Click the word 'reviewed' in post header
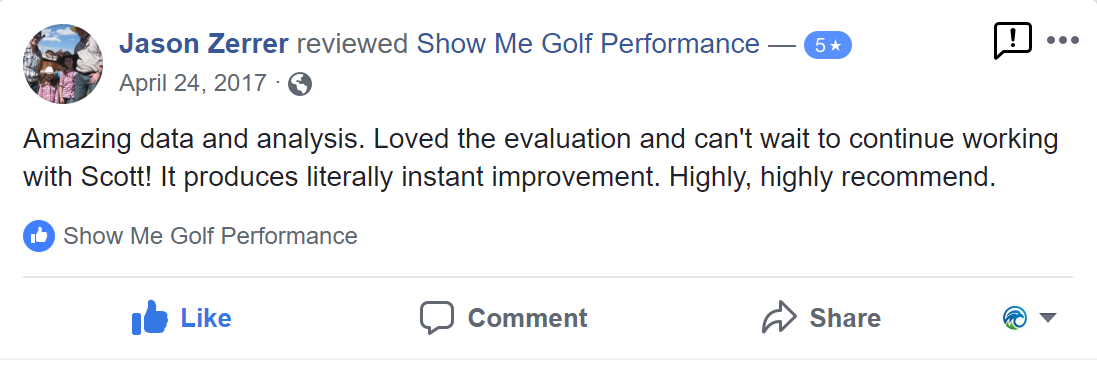Viewport: 1097px width, 375px height. coord(353,44)
